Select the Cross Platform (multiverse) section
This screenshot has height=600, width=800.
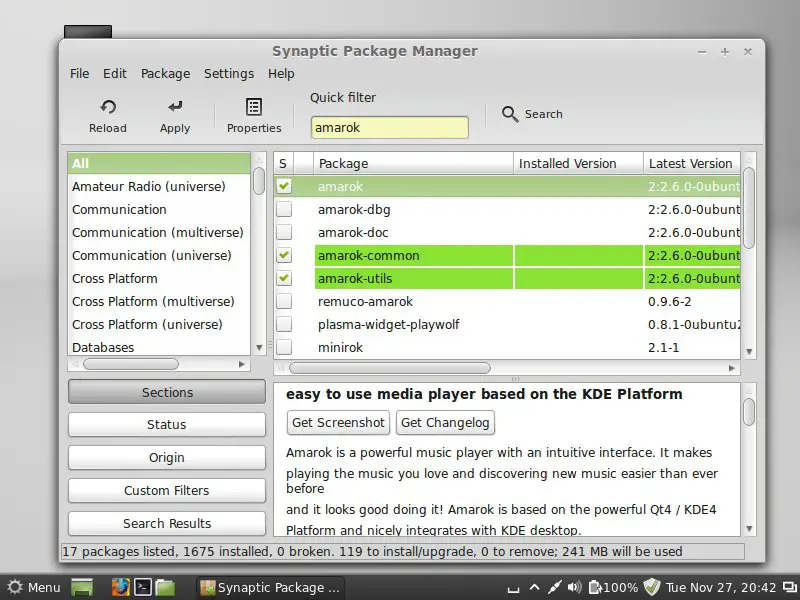tap(159, 301)
